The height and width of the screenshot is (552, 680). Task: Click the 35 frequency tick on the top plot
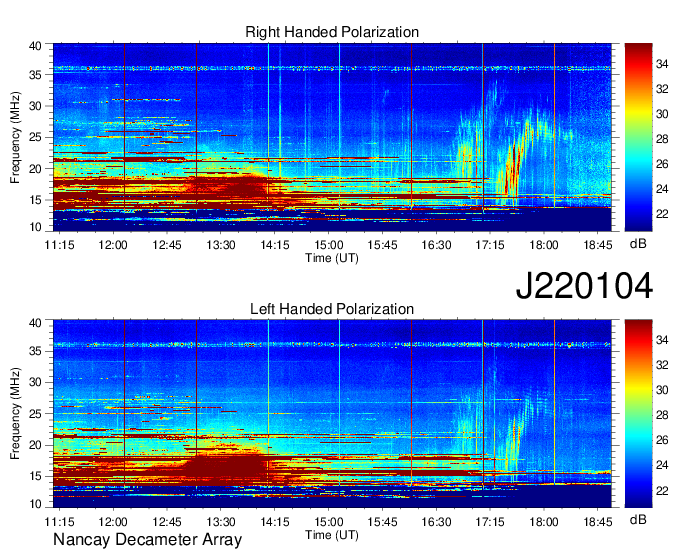pyautogui.click(x=35, y=75)
